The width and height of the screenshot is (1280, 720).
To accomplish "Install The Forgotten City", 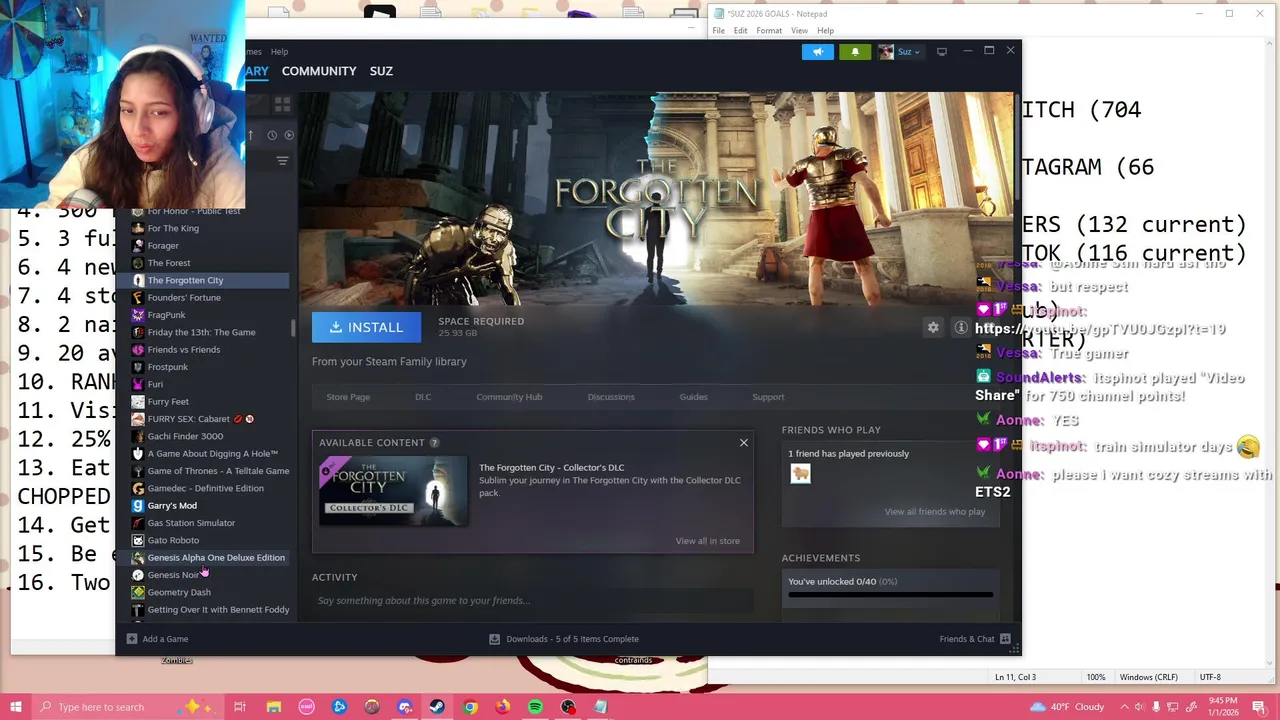I will 366,327.
